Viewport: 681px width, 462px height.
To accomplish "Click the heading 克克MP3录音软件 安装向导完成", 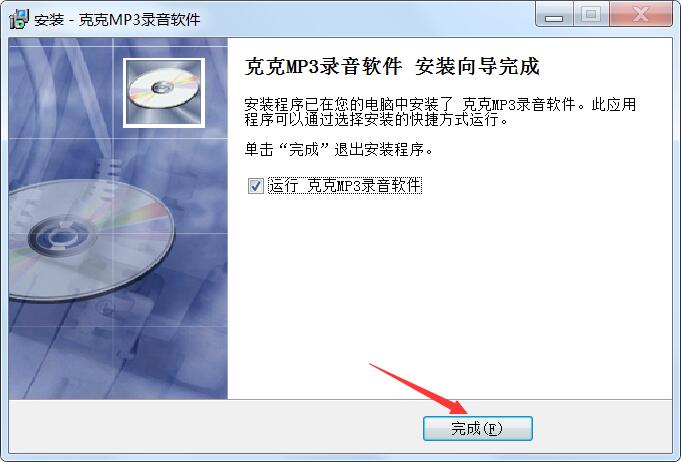I will (x=392, y=66).
